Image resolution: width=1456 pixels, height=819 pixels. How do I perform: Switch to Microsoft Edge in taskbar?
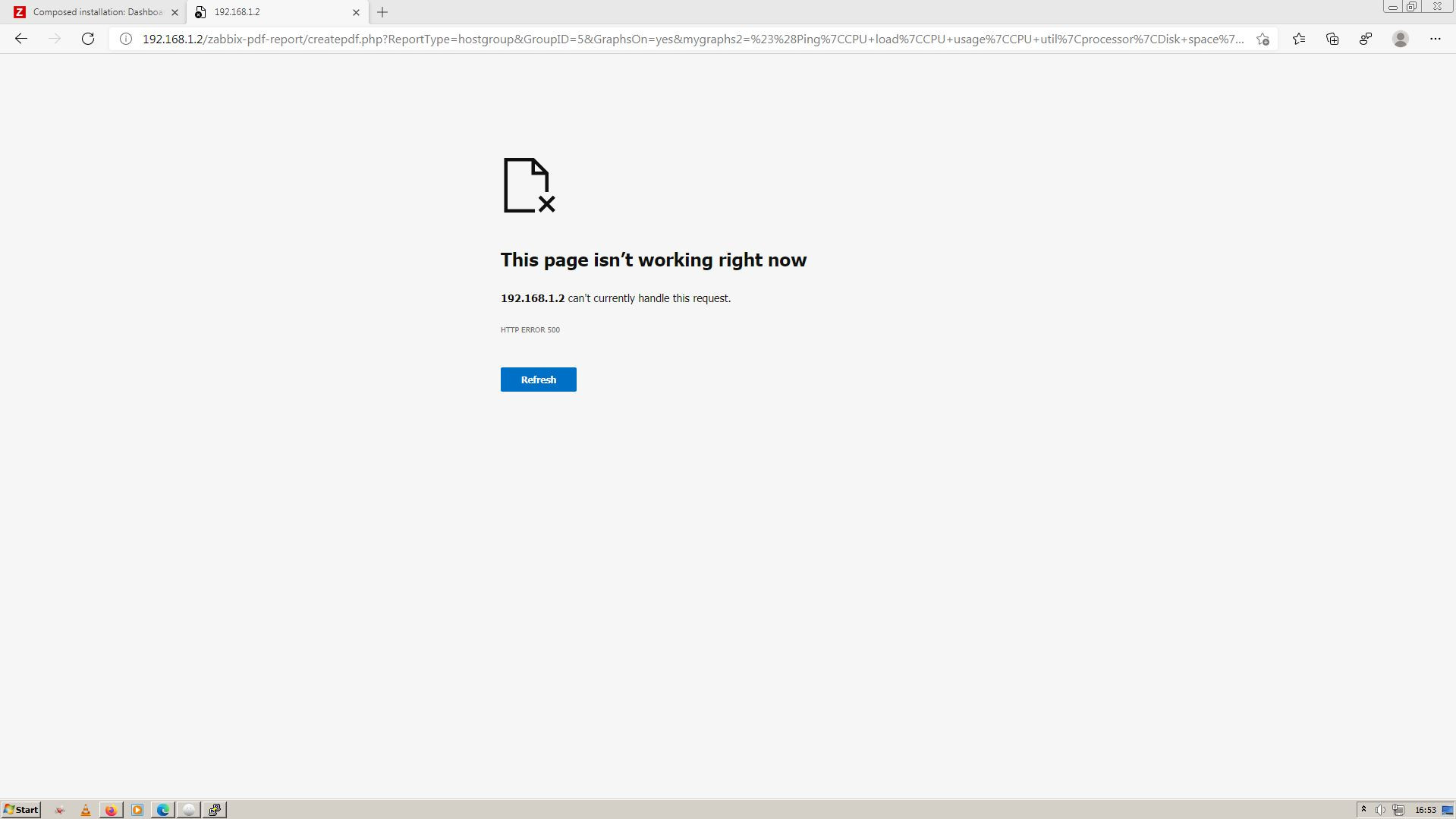click(x=163, y=810)
